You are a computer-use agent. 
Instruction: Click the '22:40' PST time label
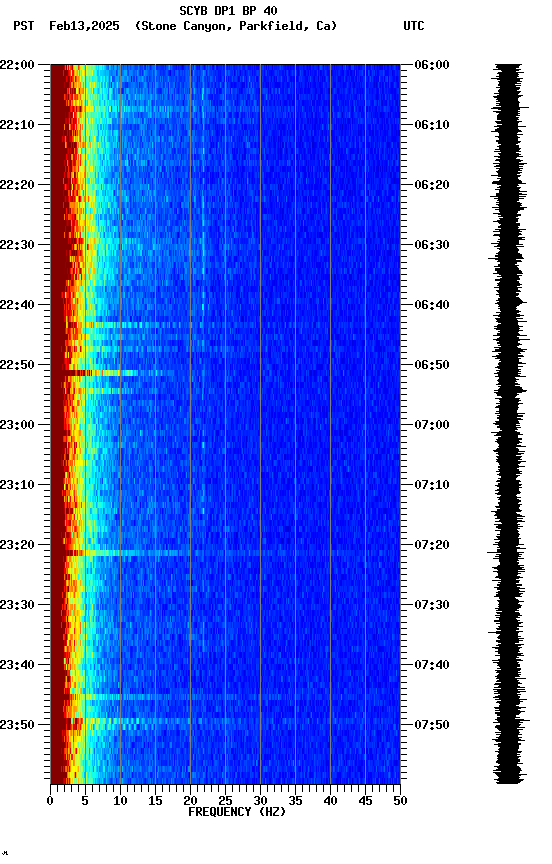(17, 305)
